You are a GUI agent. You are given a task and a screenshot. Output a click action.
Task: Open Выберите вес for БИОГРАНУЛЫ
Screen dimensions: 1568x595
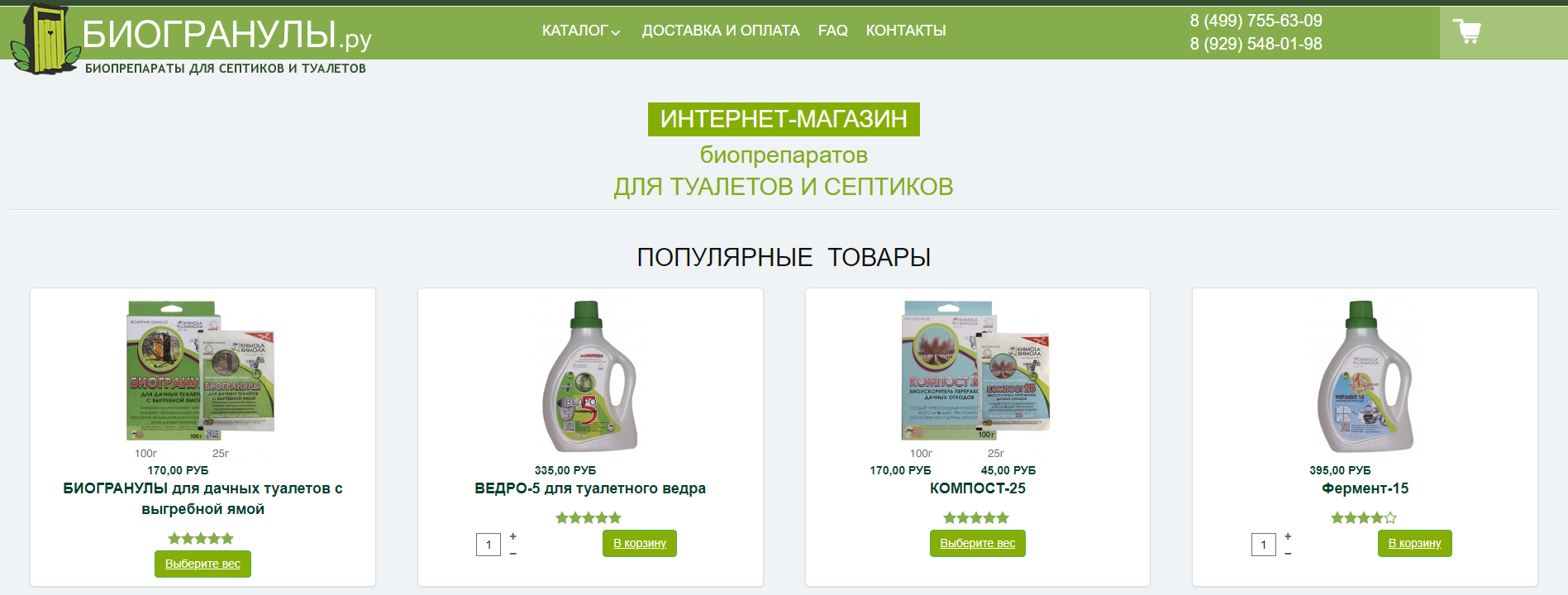(x=203, y=564)
